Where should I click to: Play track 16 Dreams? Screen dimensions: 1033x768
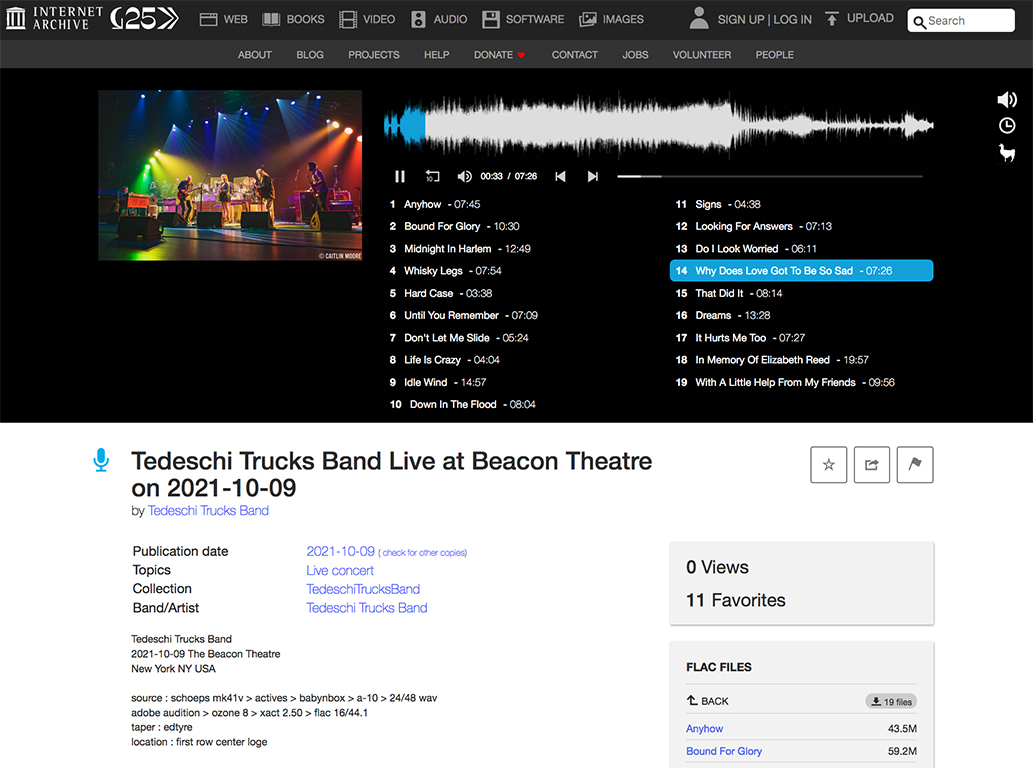(723, 315)
